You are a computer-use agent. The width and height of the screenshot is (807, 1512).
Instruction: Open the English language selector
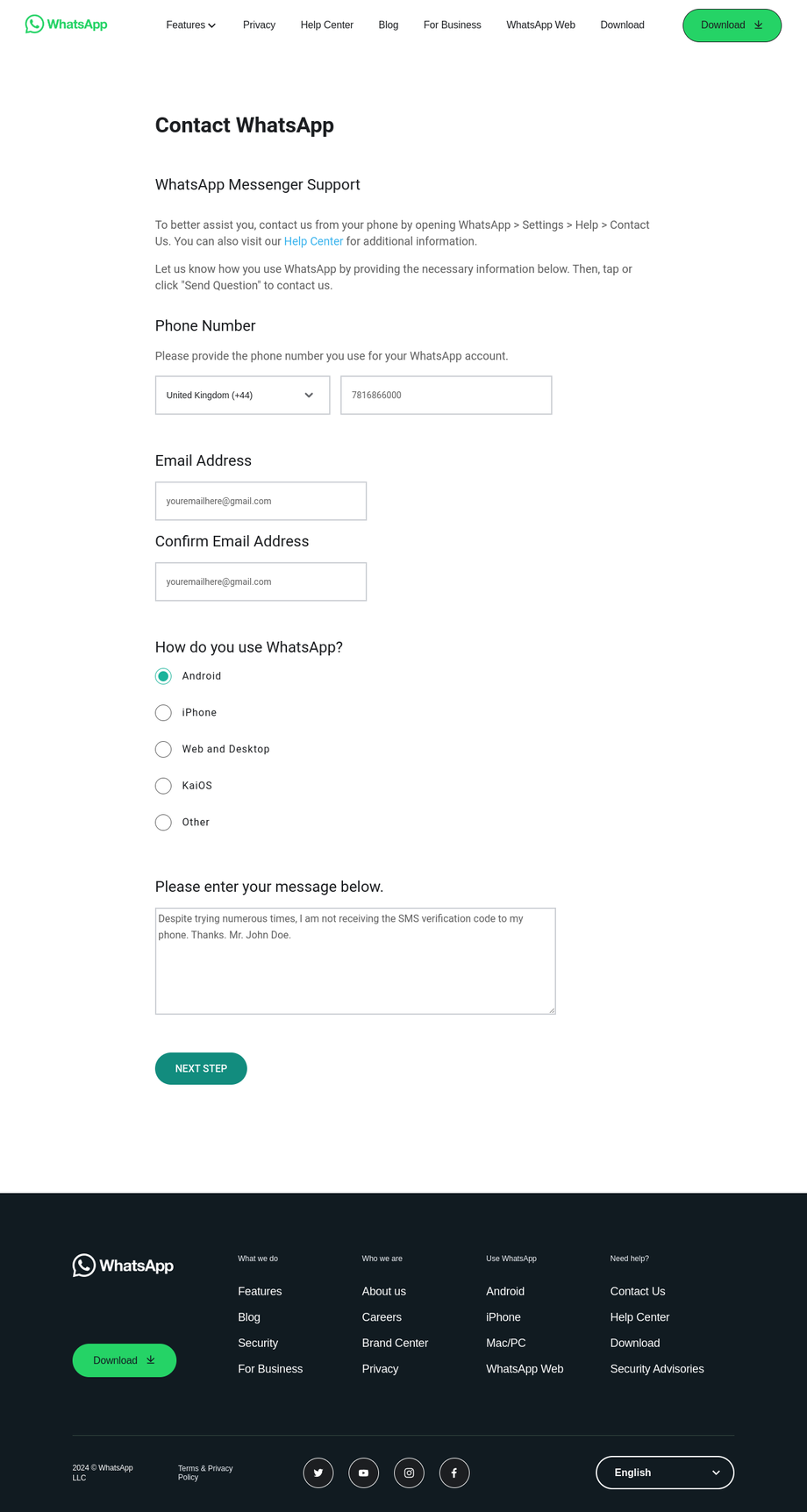tap(665, 1473)
